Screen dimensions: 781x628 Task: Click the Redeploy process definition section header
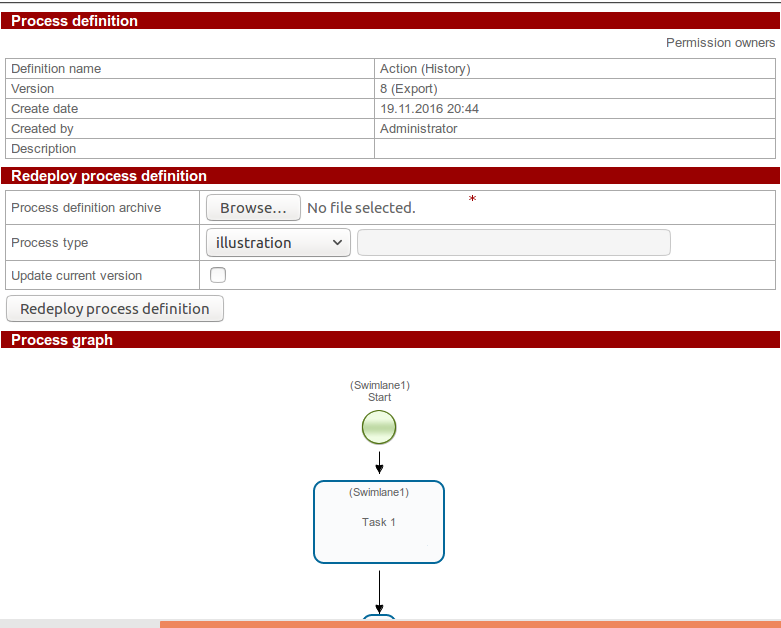(109, 176)
